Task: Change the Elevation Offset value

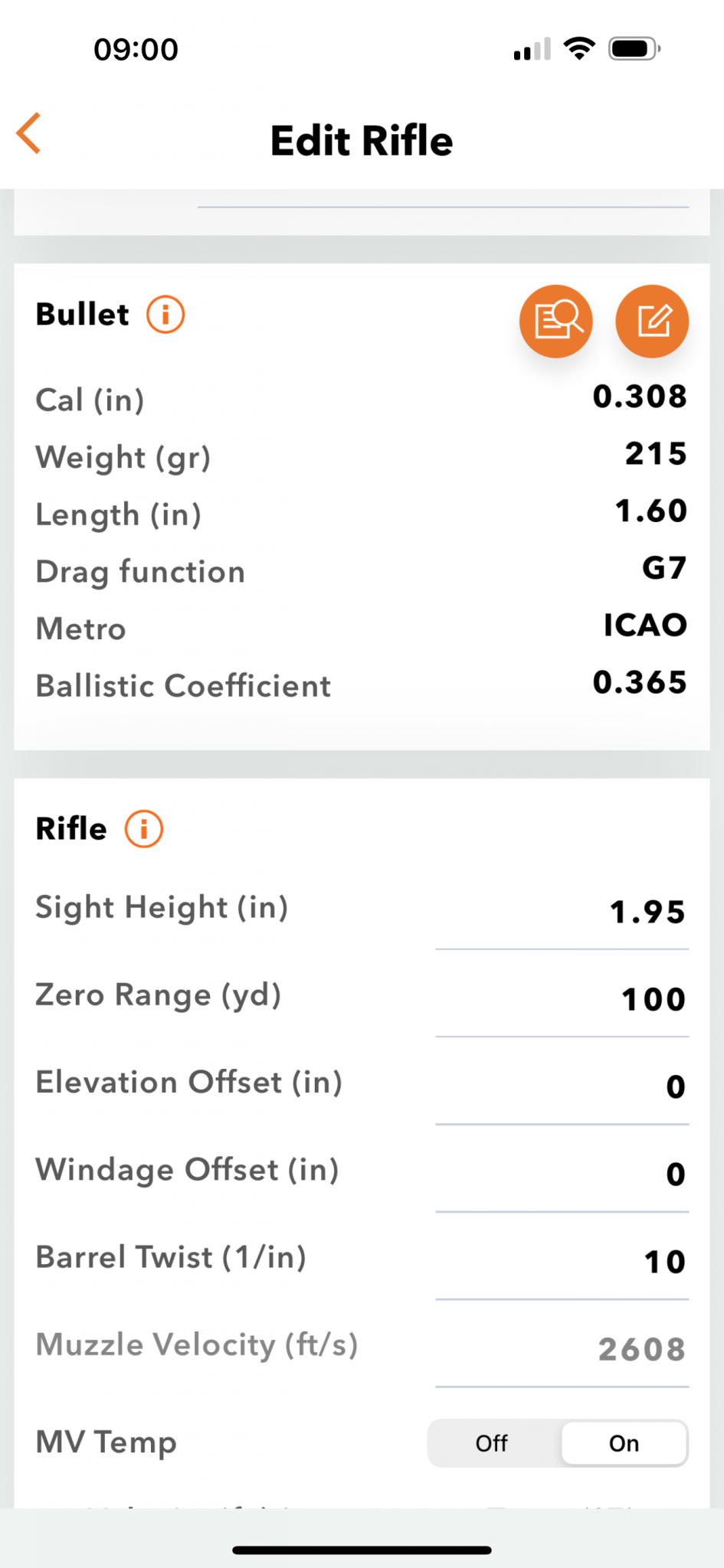Action: click(x=563, y=1086)
